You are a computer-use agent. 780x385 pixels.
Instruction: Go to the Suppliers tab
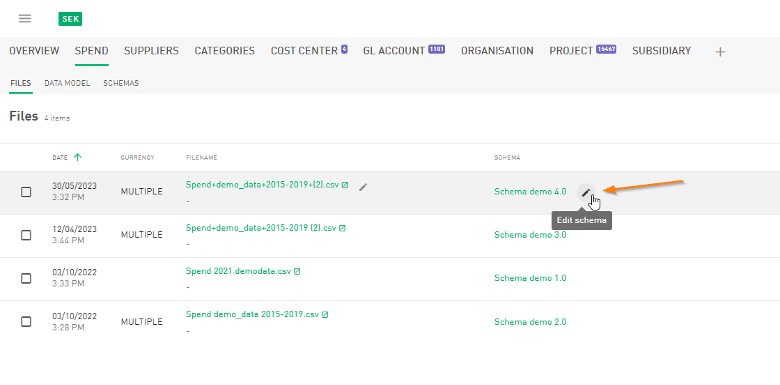pyautogui.click(x=151, y=51)
